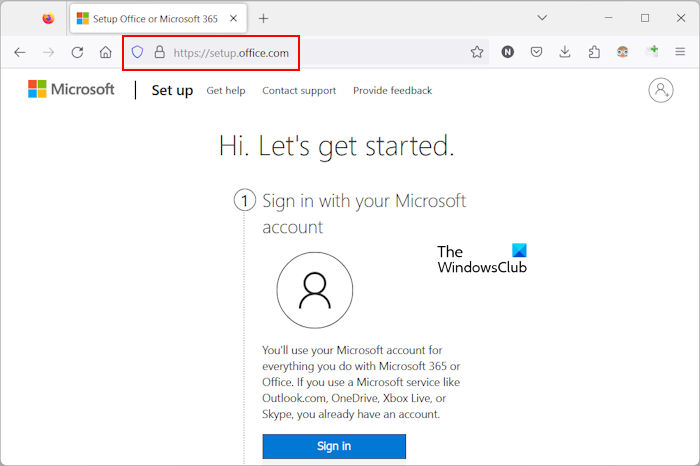Click the large user avatar circle

coord(315,290)
